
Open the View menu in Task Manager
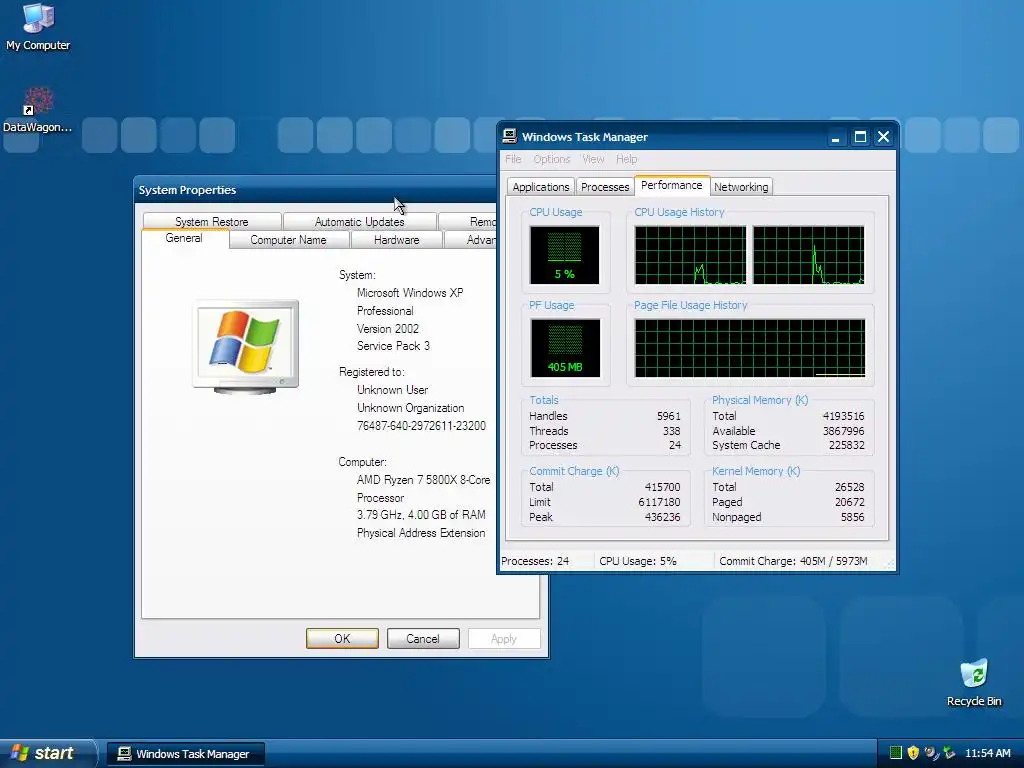(x=593, y=159)
